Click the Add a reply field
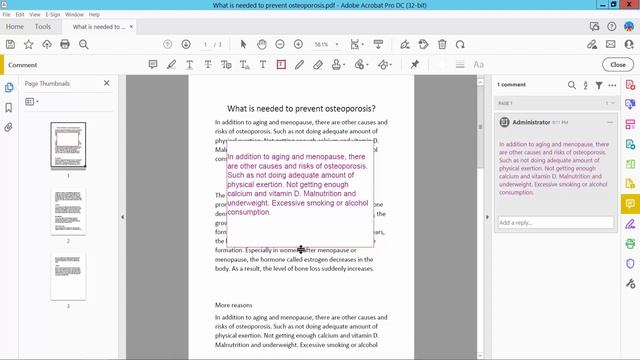 pos(556,222)
